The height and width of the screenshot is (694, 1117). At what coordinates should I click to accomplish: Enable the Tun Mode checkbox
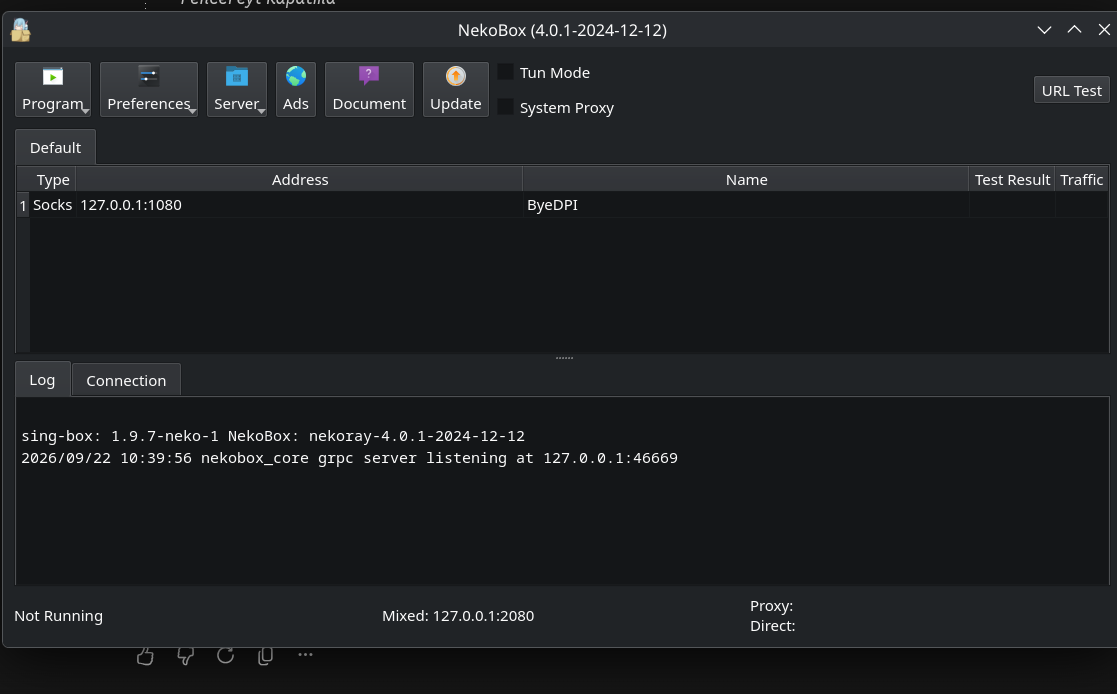505,72
